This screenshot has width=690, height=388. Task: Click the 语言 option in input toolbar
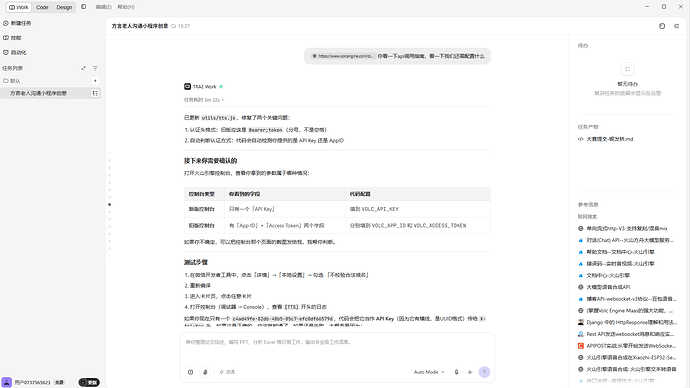[x=227, y=372]
